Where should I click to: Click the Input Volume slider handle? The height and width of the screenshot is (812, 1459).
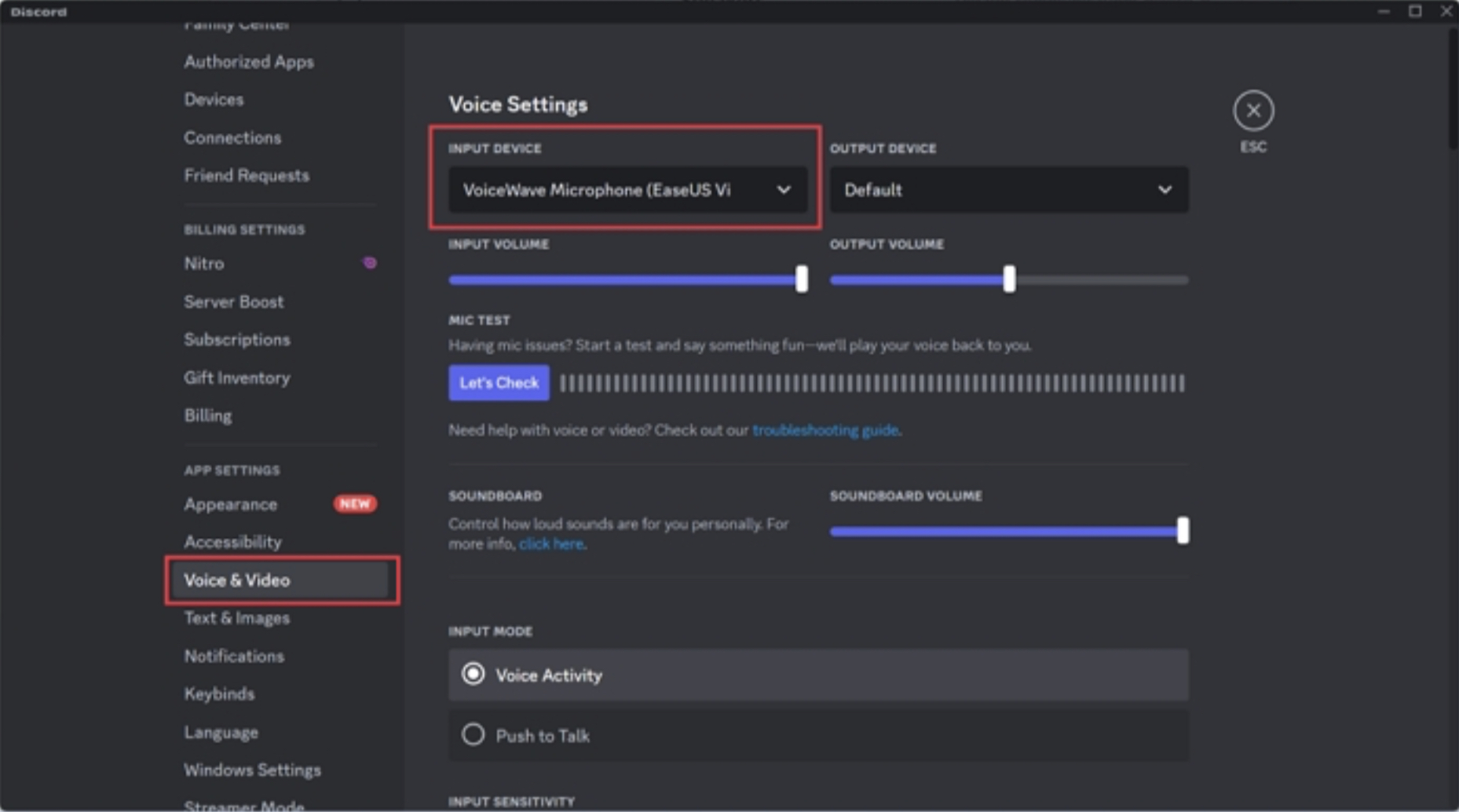pos(801,279)
